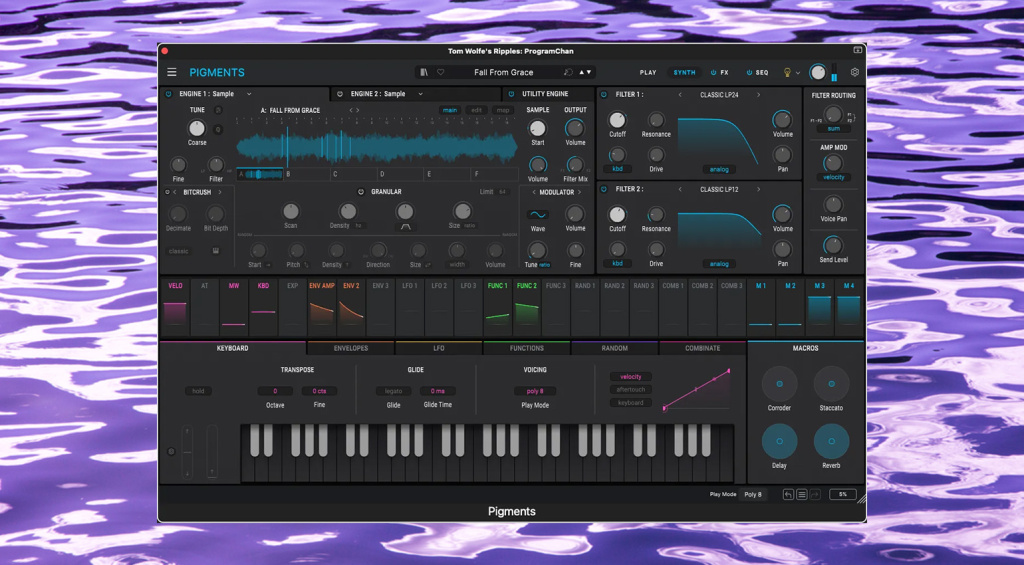Click the Granular Scan knob

(291, 211)
